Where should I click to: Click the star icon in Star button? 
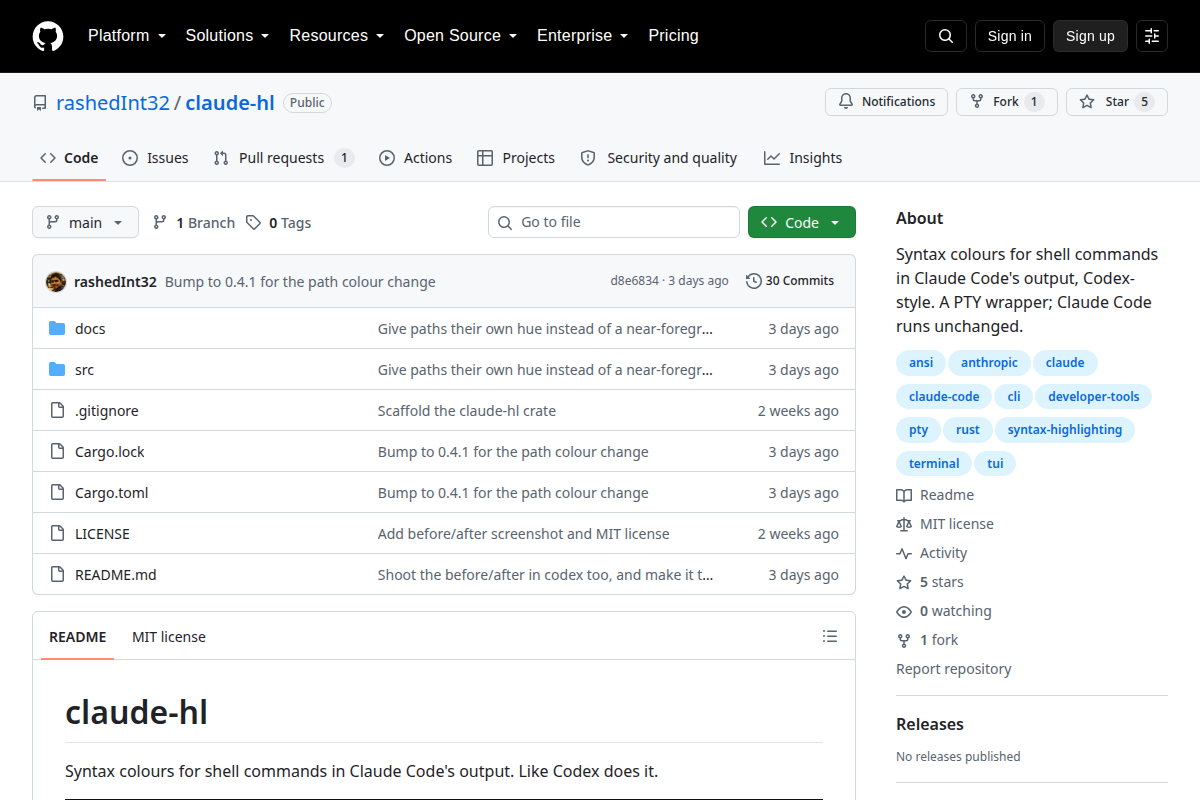pyautogui.click(x=1087, y=102)
